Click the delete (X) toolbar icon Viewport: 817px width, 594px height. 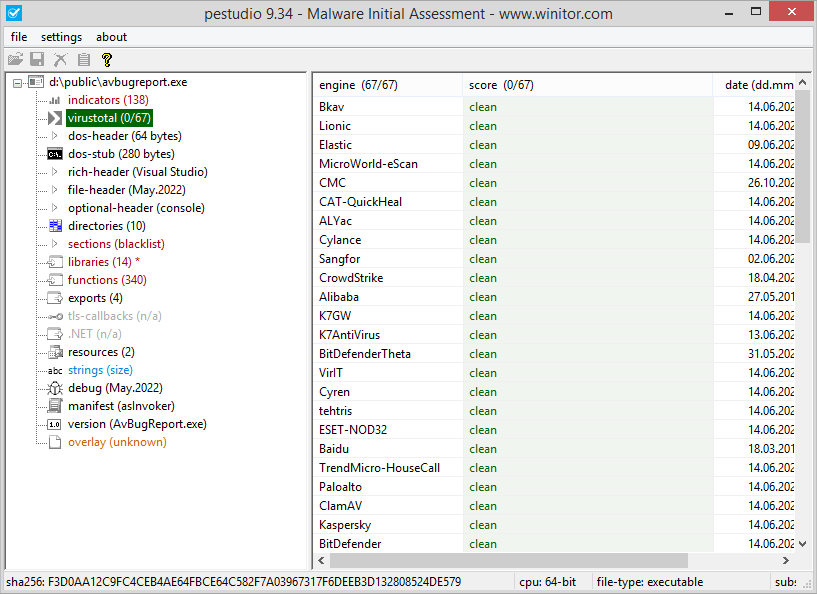coord(60,59)
